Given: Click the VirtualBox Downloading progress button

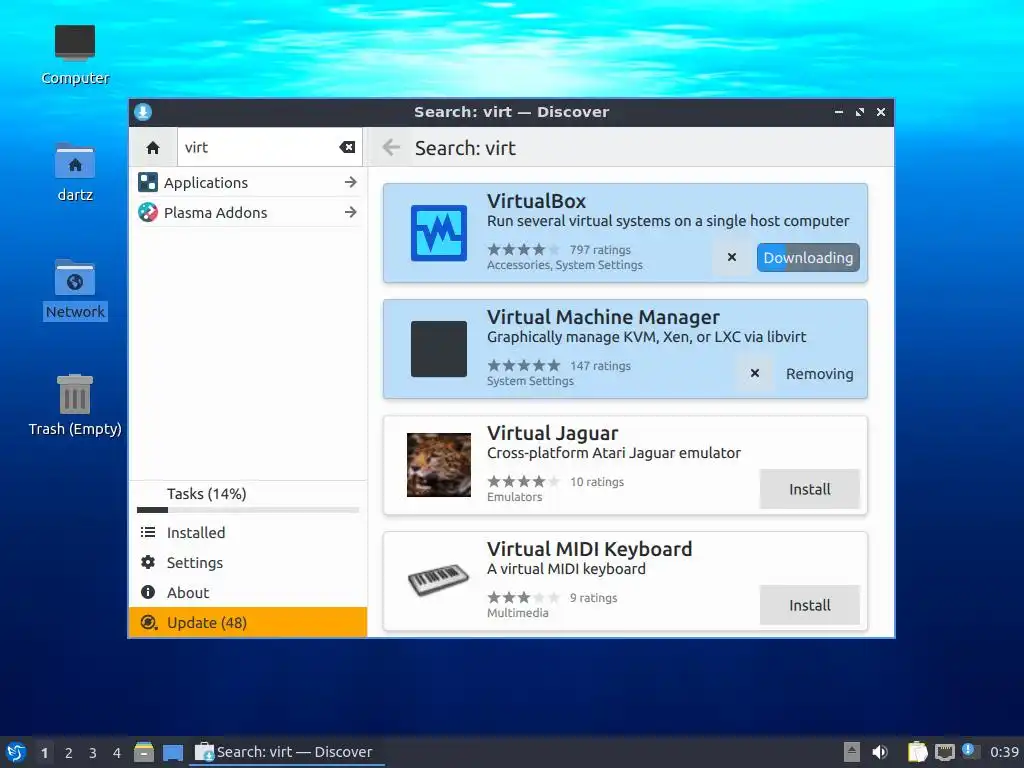Looking at the screenshot, I should 808,257.
